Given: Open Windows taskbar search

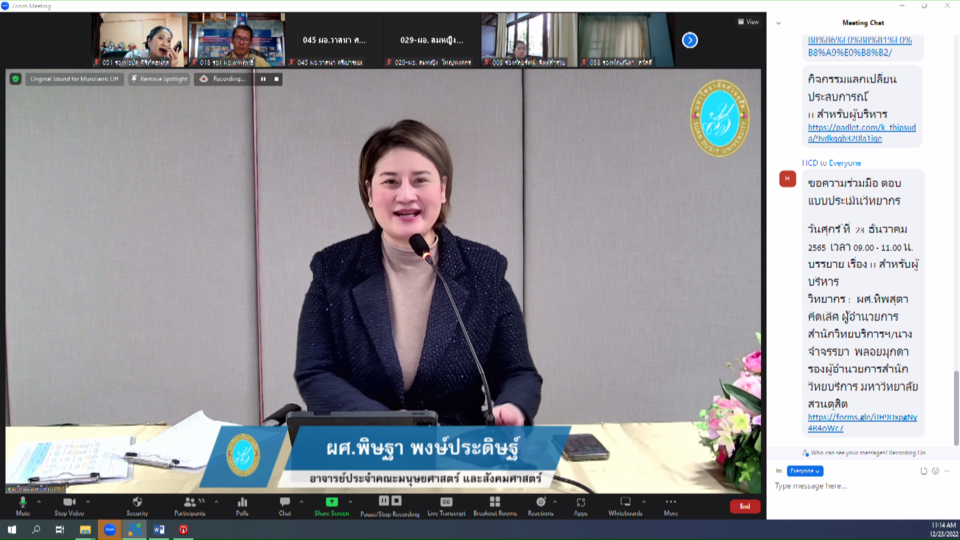Looking at the screenshot, I should point(36,530).
